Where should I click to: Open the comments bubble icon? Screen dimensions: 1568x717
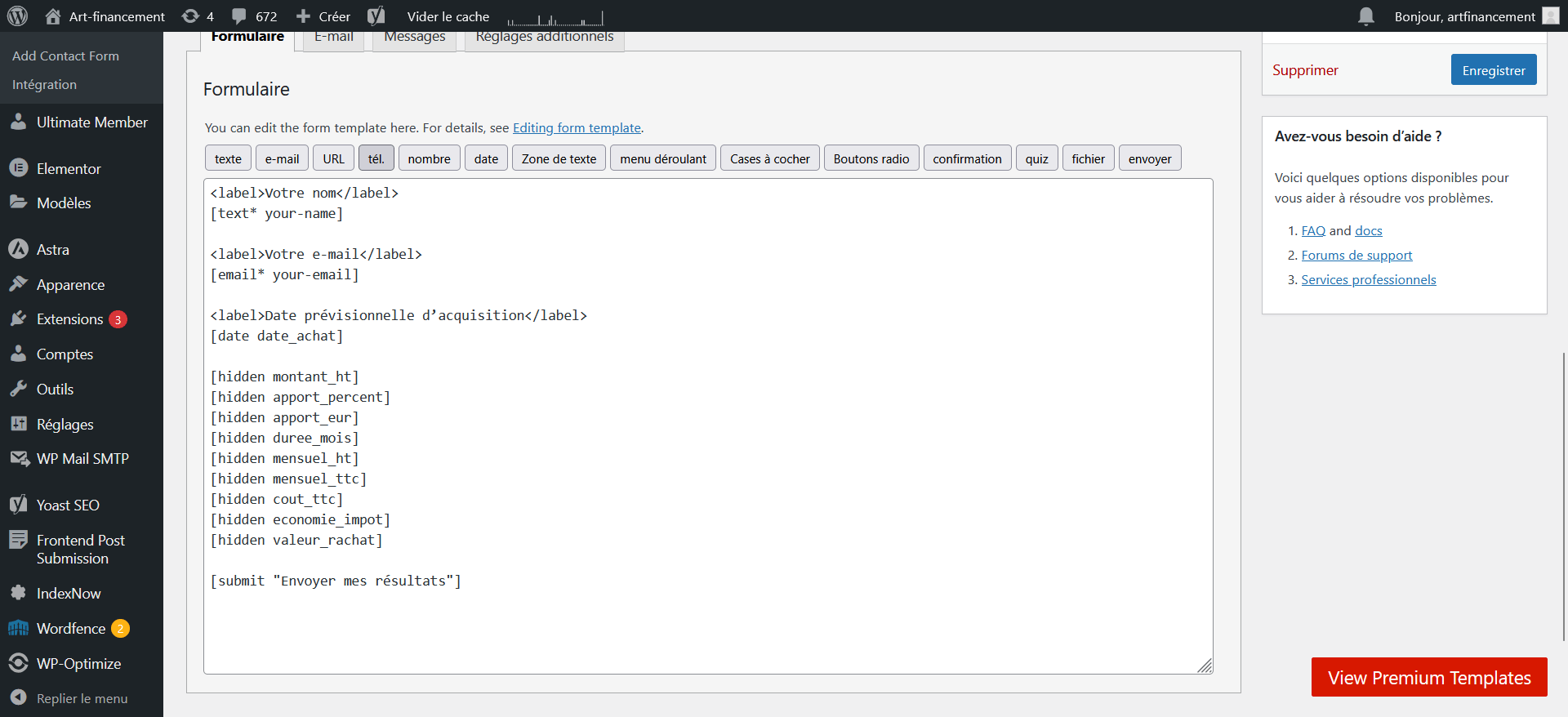[239, 16]
